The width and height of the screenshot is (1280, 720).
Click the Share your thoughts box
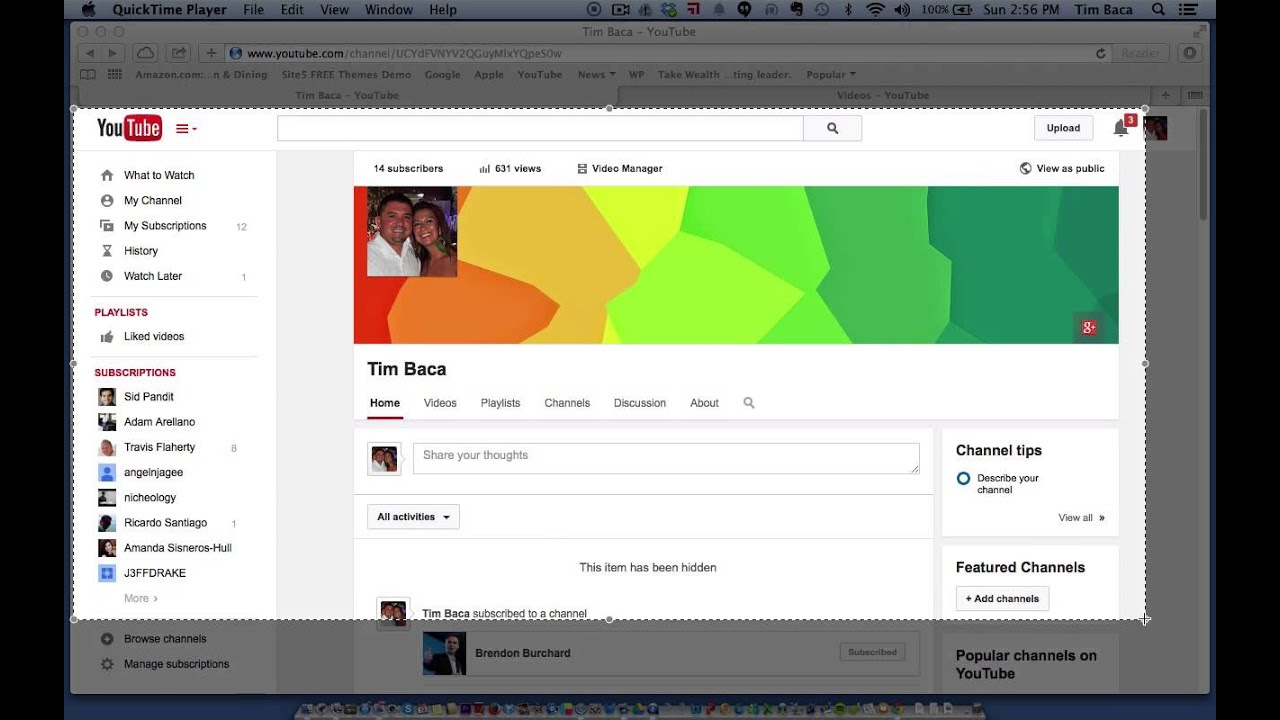(666, 459)
